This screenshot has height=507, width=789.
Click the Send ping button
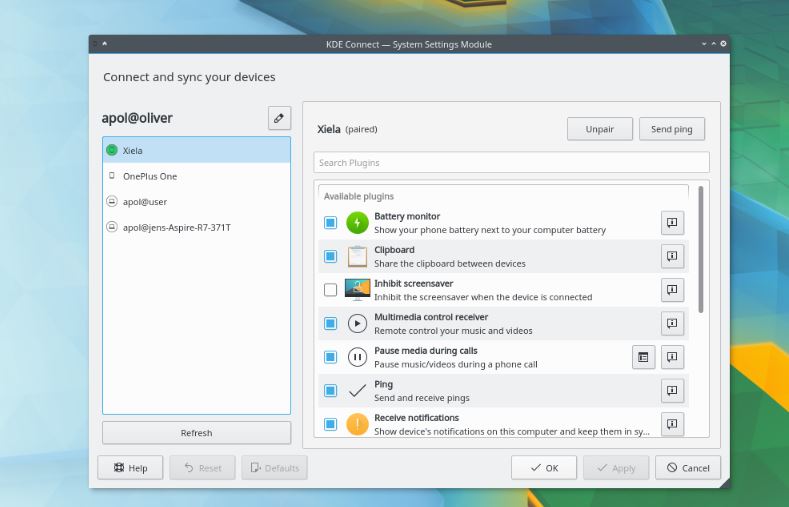[x=672, y=129]
